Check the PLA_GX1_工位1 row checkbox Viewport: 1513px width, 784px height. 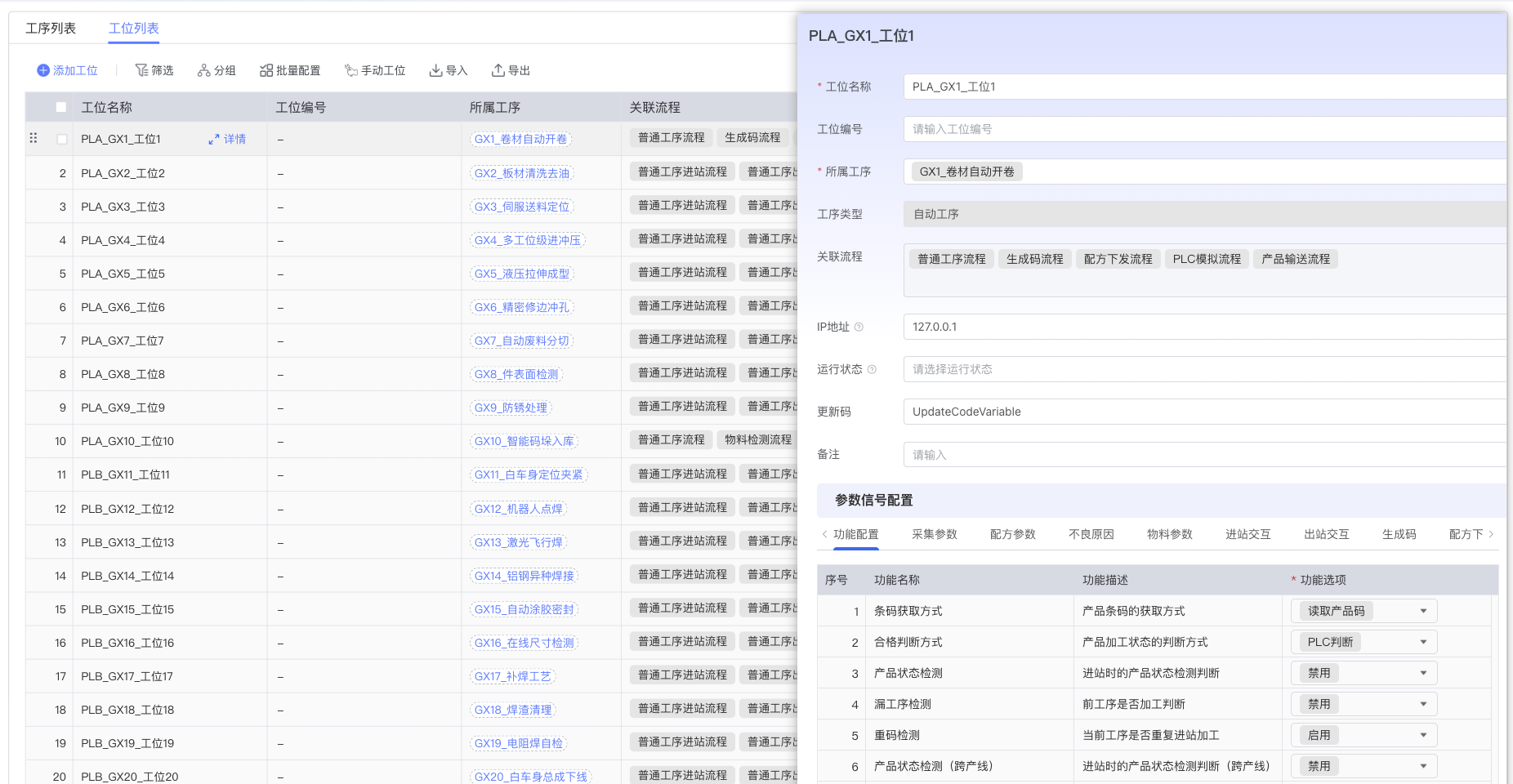(x=61, y=140)
